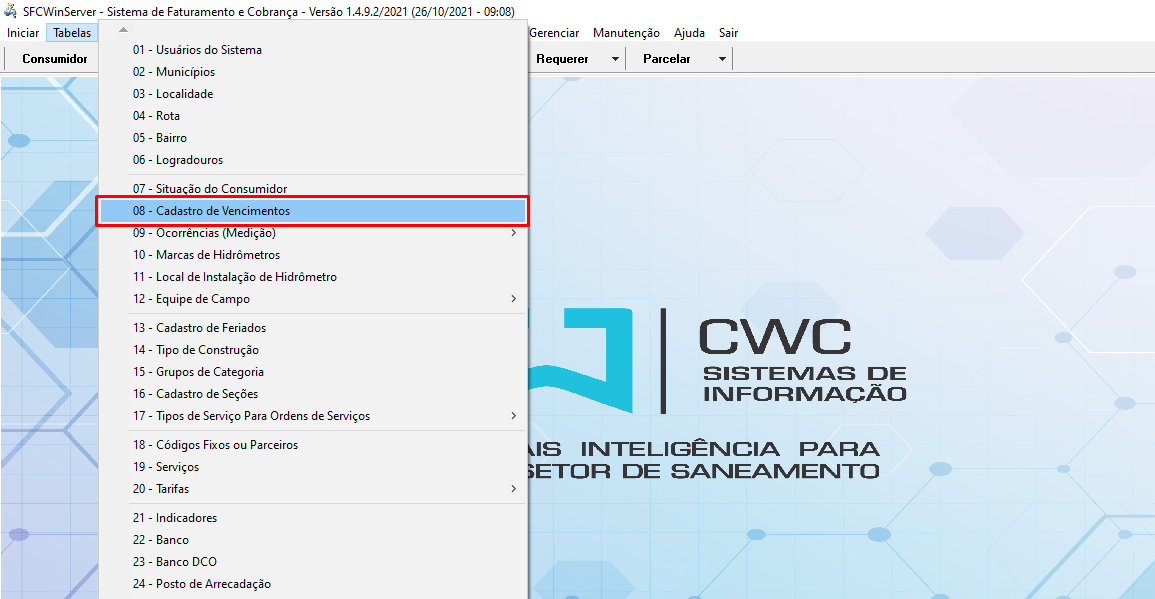Image resolution: width=1155 pixels, height=599 pixels.
Task: Click the scroll-up arrow atop the Tabelas menu
Action: (123, 30)
